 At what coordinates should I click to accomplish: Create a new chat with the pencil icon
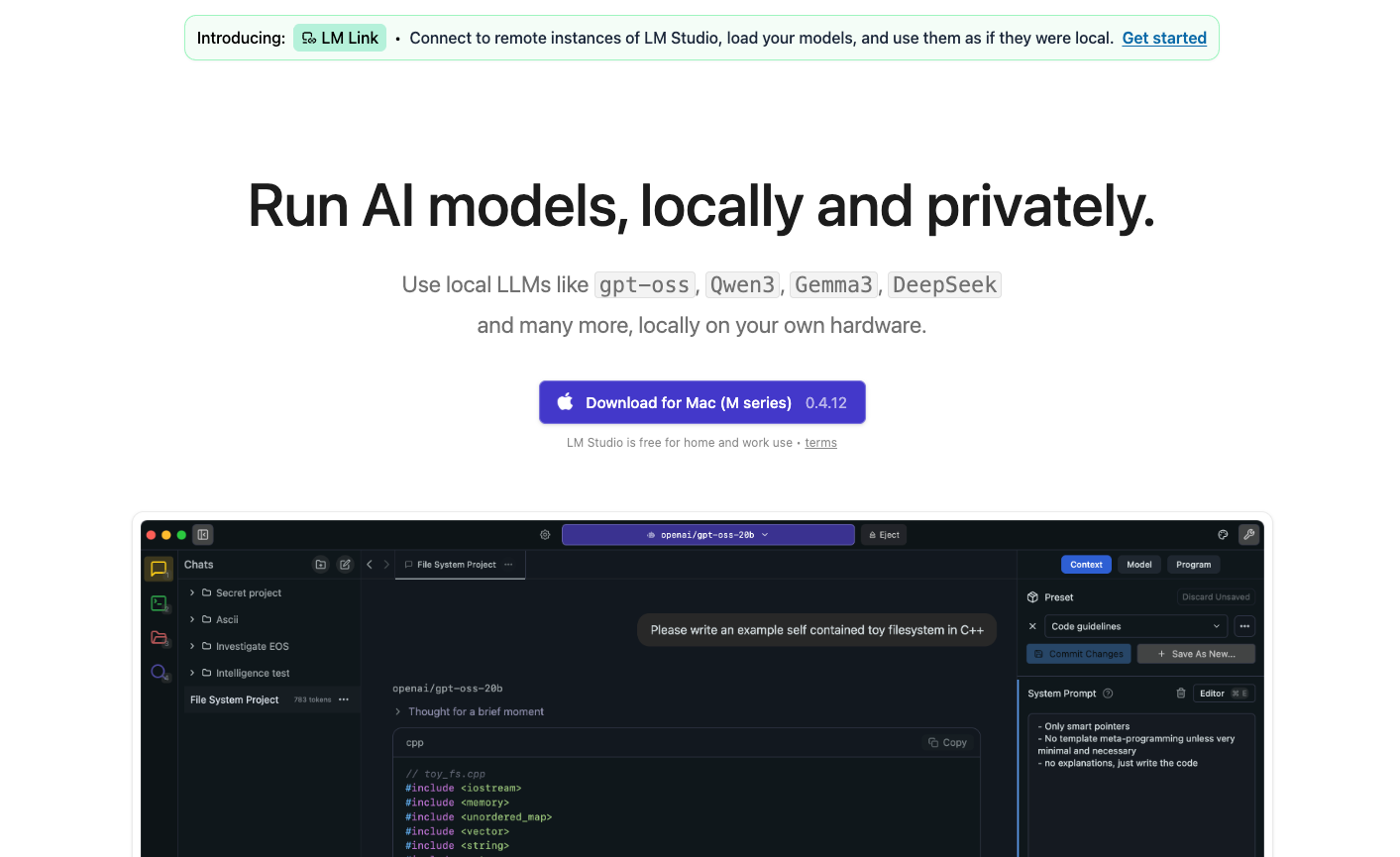point(345,564)
